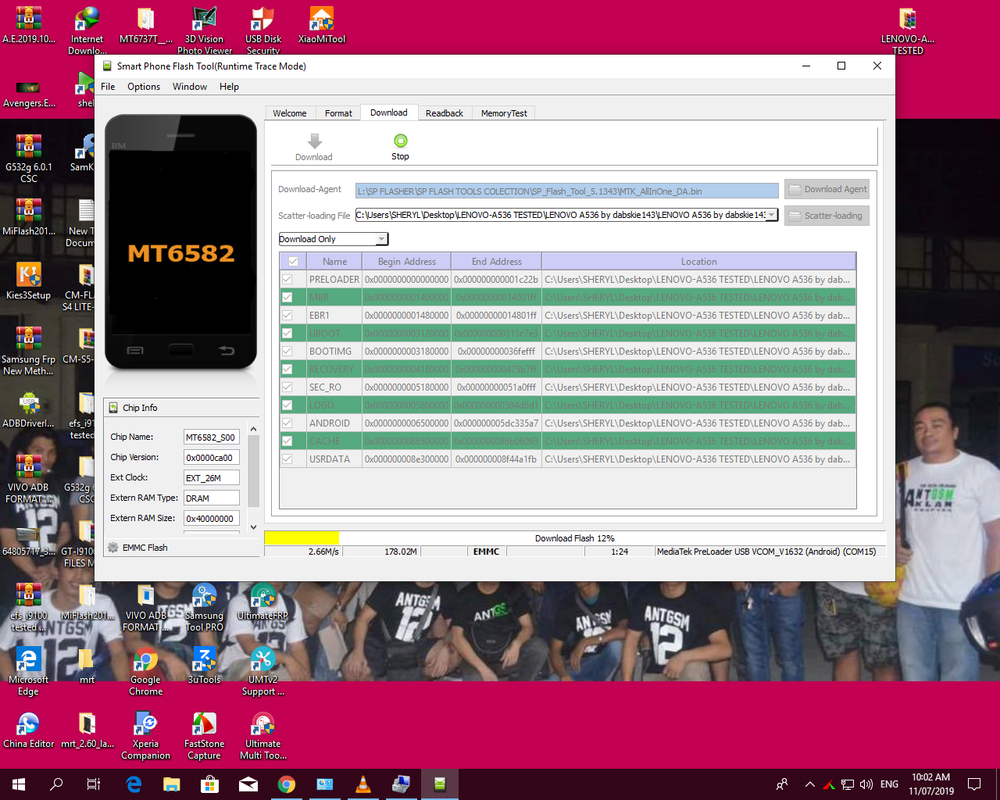Open Kies3Setup desktop icon
This screenshot has height=800, width=1000.
pyautogui.click(x=28, y=281)
